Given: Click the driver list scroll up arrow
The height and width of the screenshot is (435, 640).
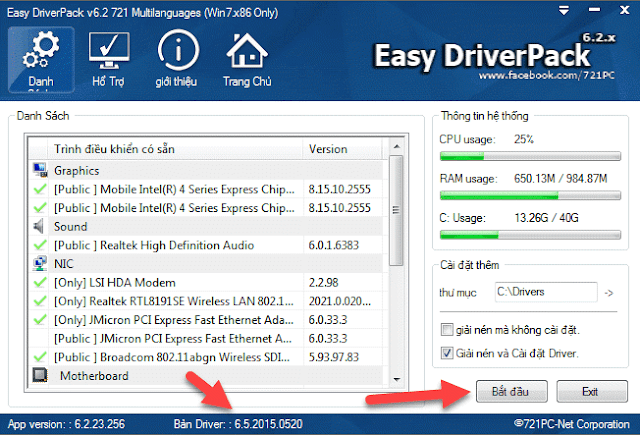Looking at the screenshot, I should click(396, 146).
